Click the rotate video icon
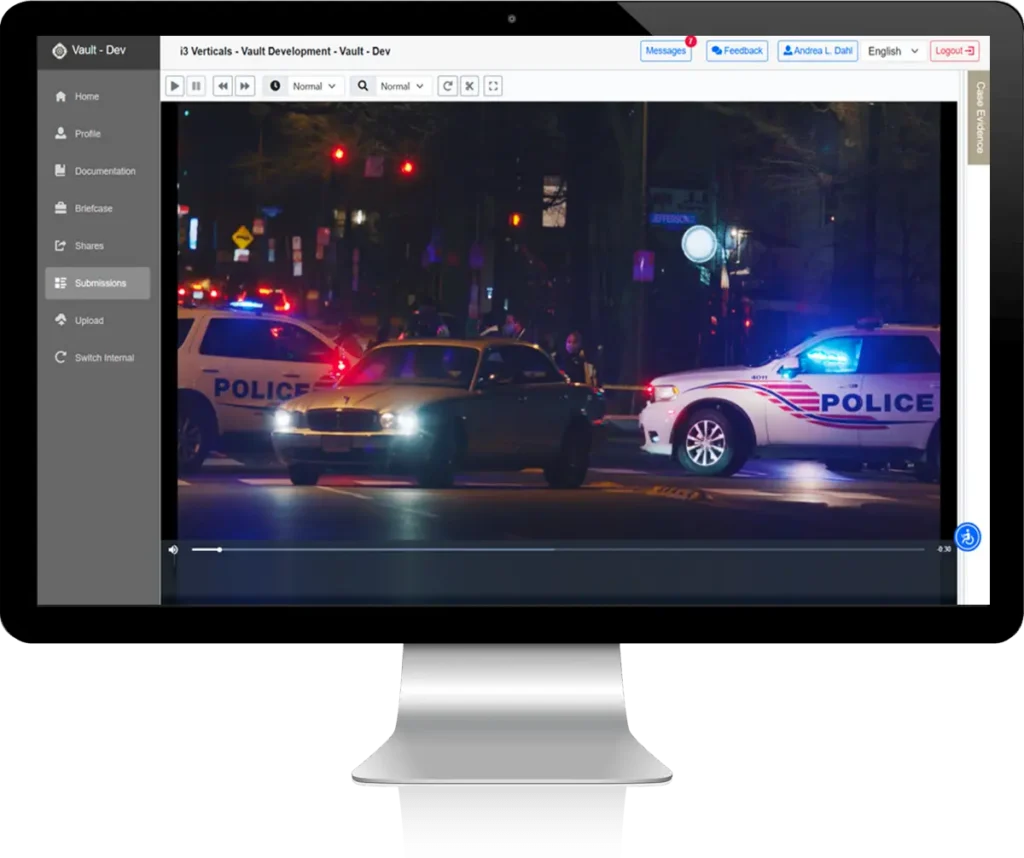Viewport: 1024px width, 858px height. (x=447, y=86)
